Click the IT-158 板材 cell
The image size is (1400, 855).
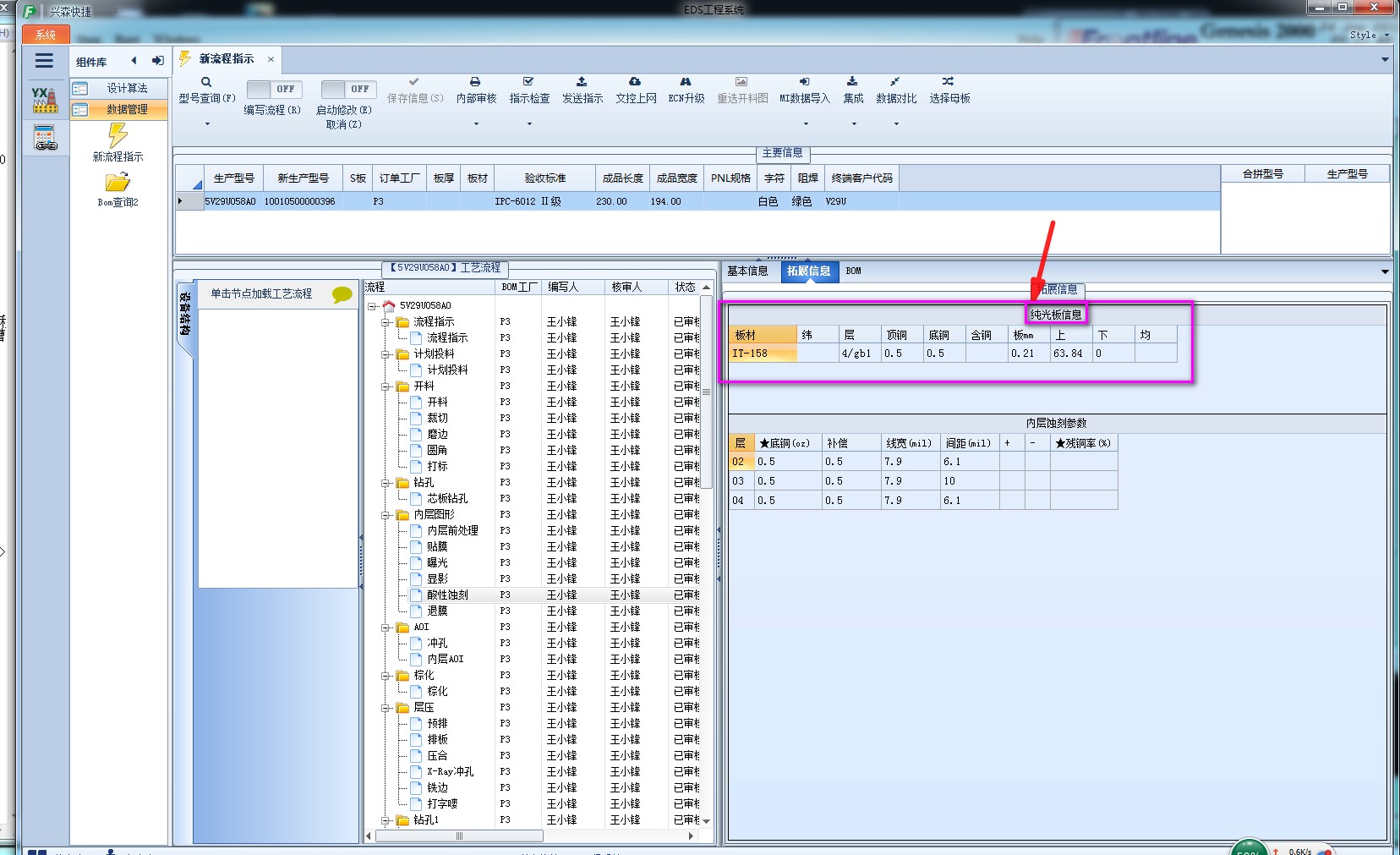click(763, 354)
